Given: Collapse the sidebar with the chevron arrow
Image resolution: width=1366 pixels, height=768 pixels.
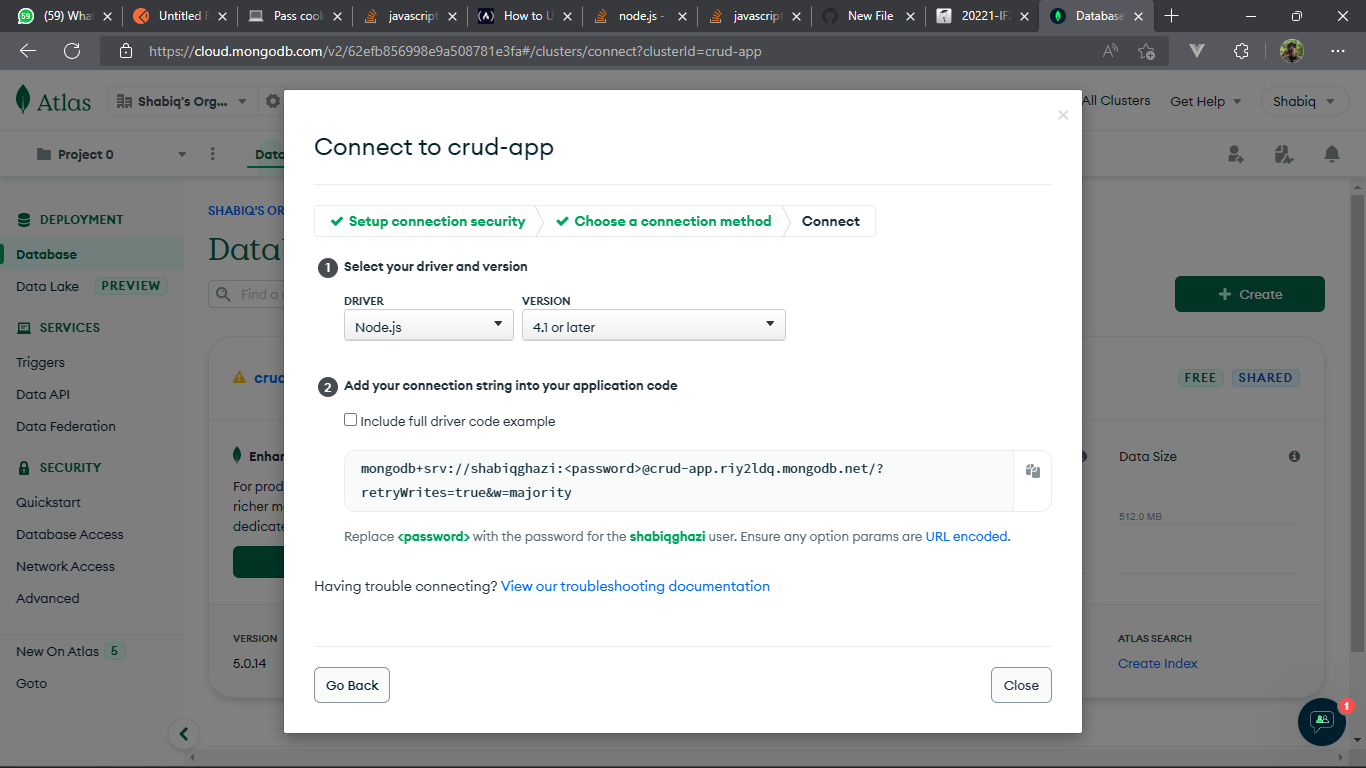Looking at the screenshot, I should pos(184,733).
